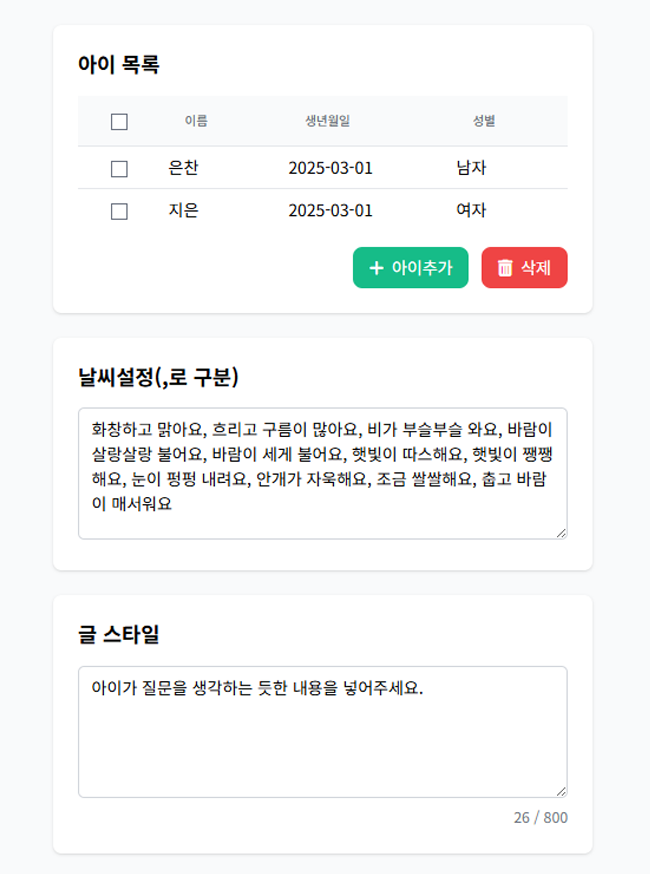Select the weather settings textarea under 날씨설정
650x874 pixels.
324,470
